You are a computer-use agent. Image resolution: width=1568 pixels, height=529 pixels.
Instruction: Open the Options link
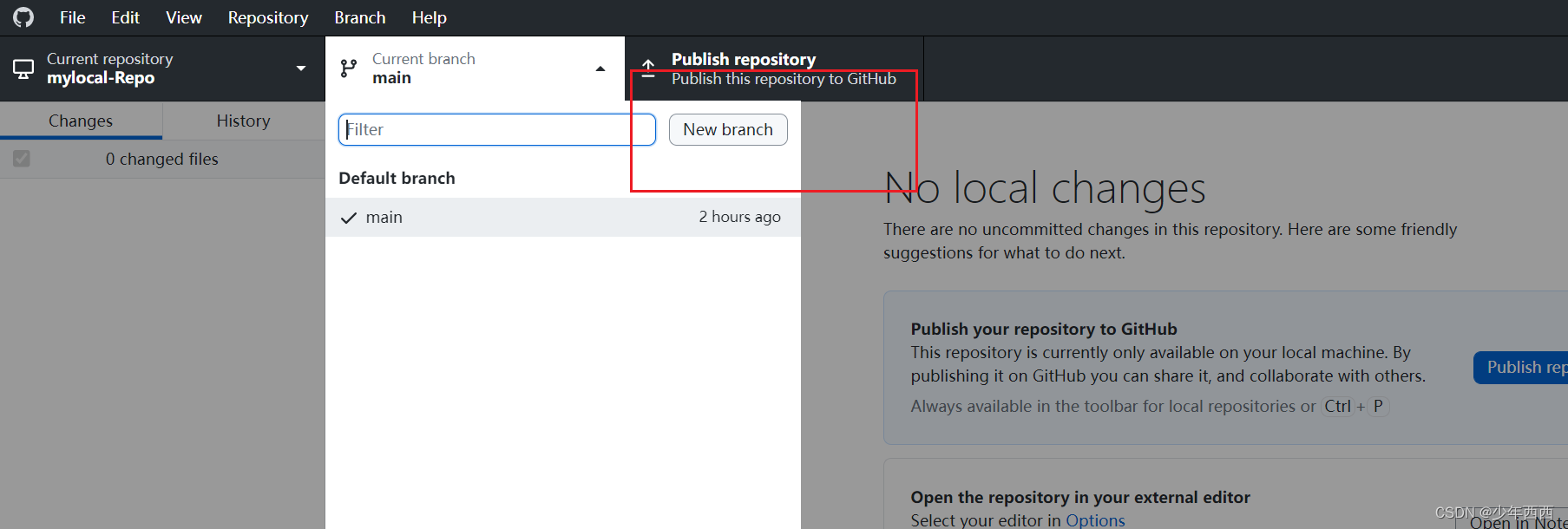[1095, 519]
